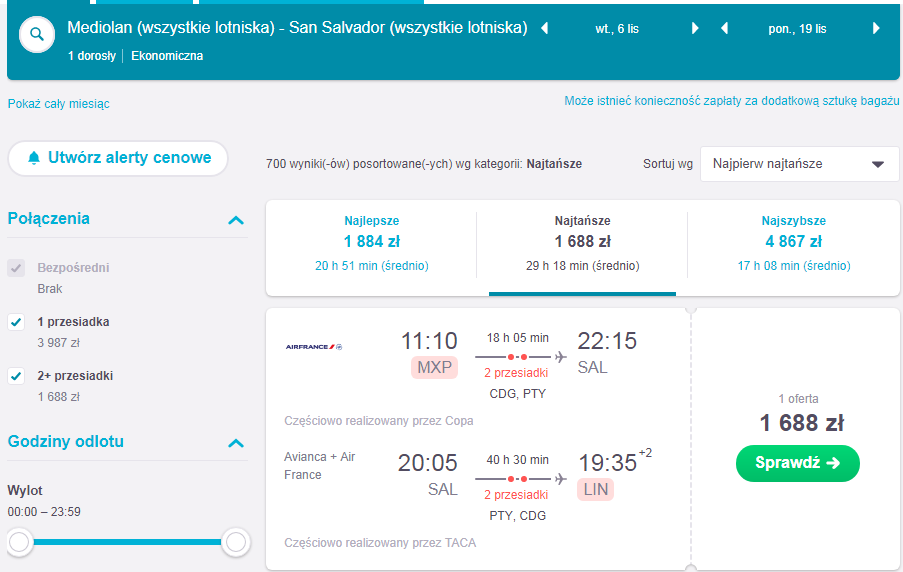Select next return date arrow
The width and height of the screenshot is (903, 572).
click(x=876, y=28)
